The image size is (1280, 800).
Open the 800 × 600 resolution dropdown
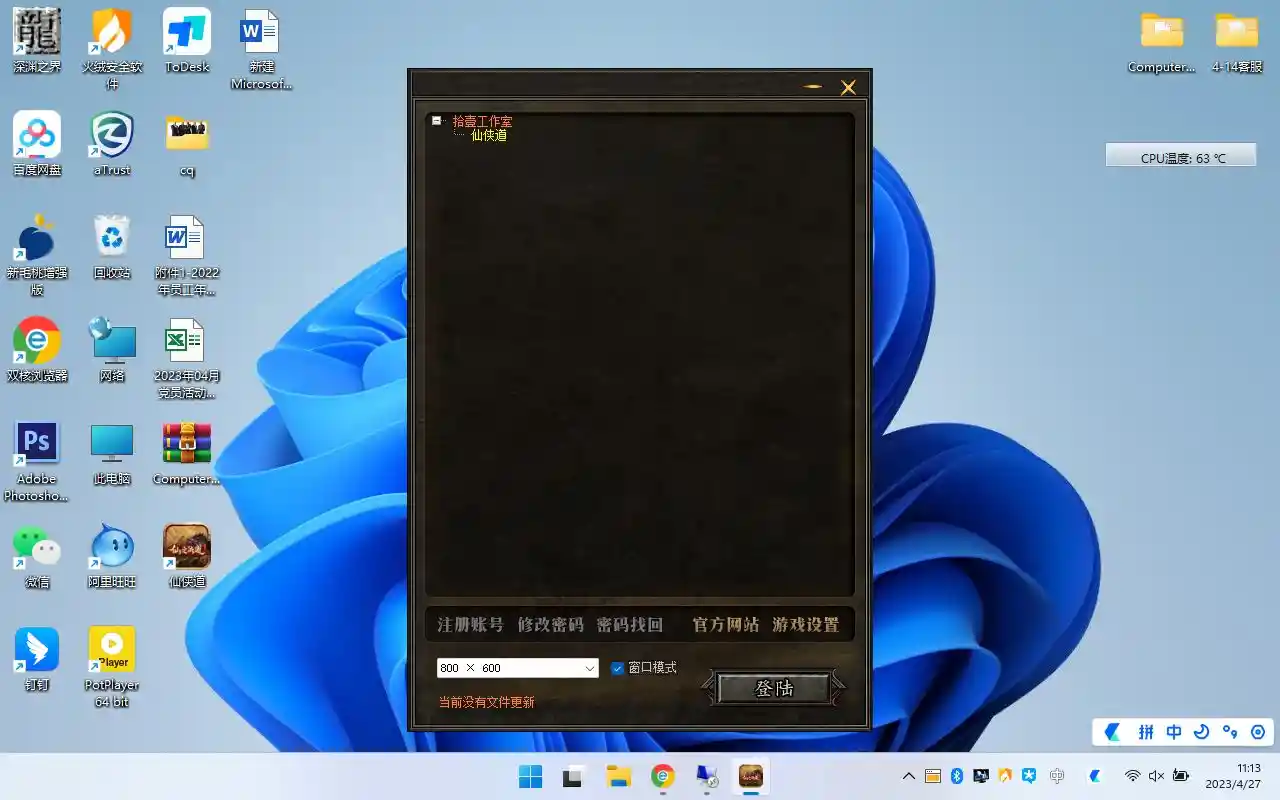pyautogui.click(x=518, y=668)
